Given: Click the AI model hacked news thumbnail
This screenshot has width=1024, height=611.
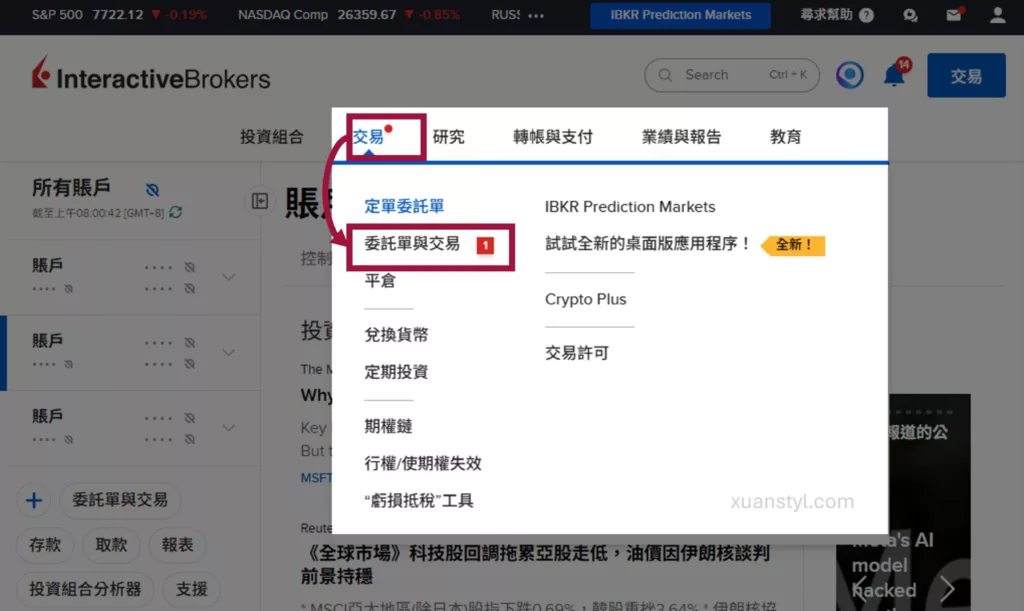Looking at the screenshot, I should pos(903,503).
